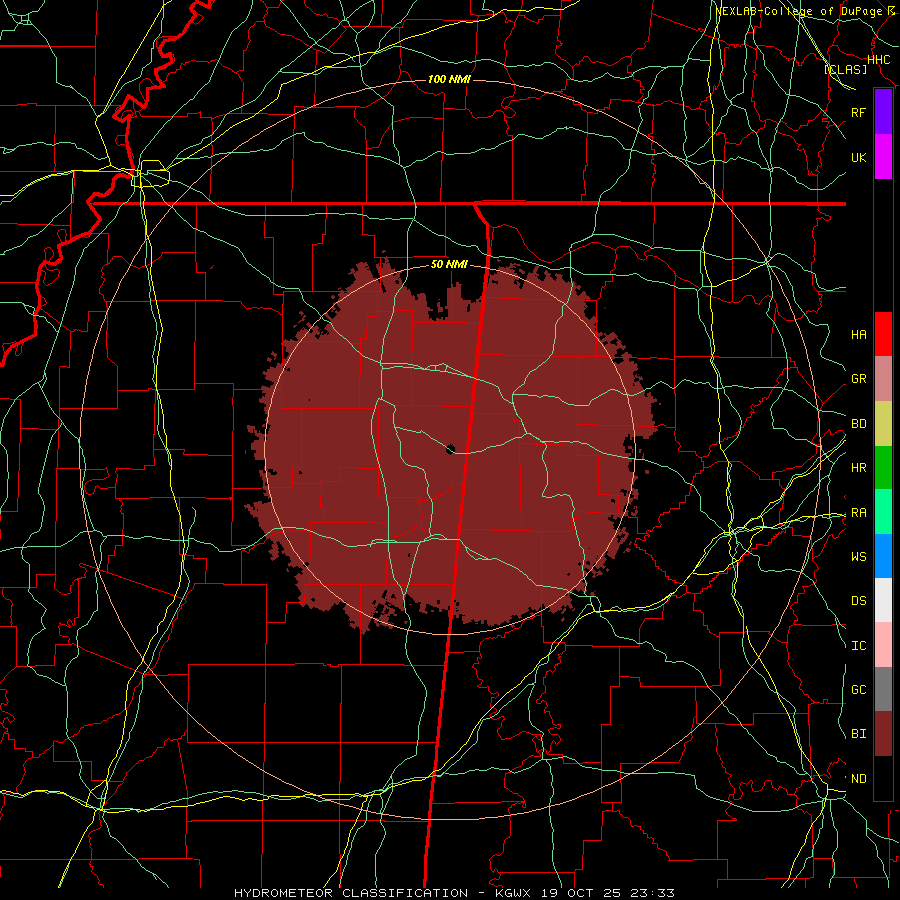Click the IC light pink legend swatch

pyautogui.click(x=883, y=645)
